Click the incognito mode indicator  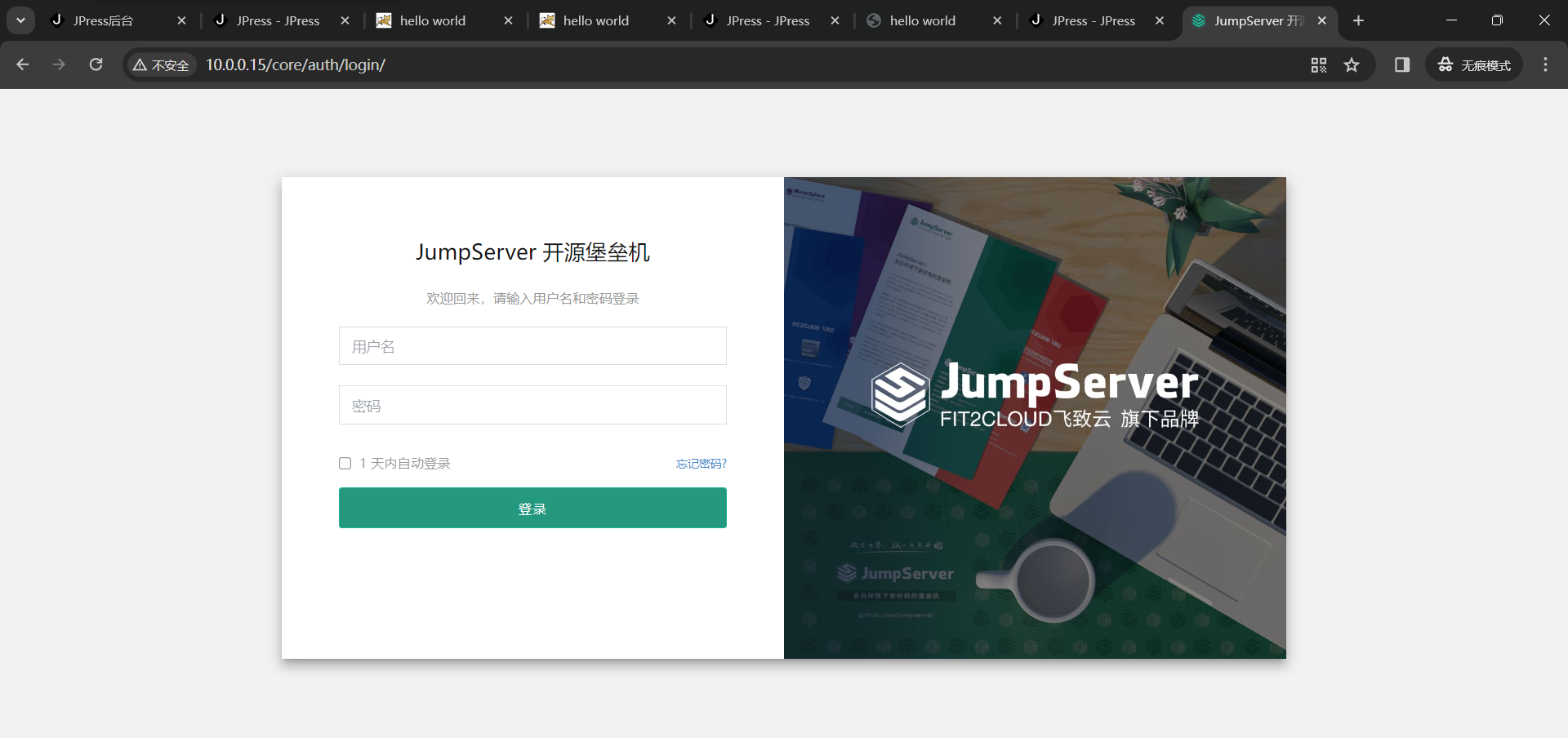(1474, 64)
